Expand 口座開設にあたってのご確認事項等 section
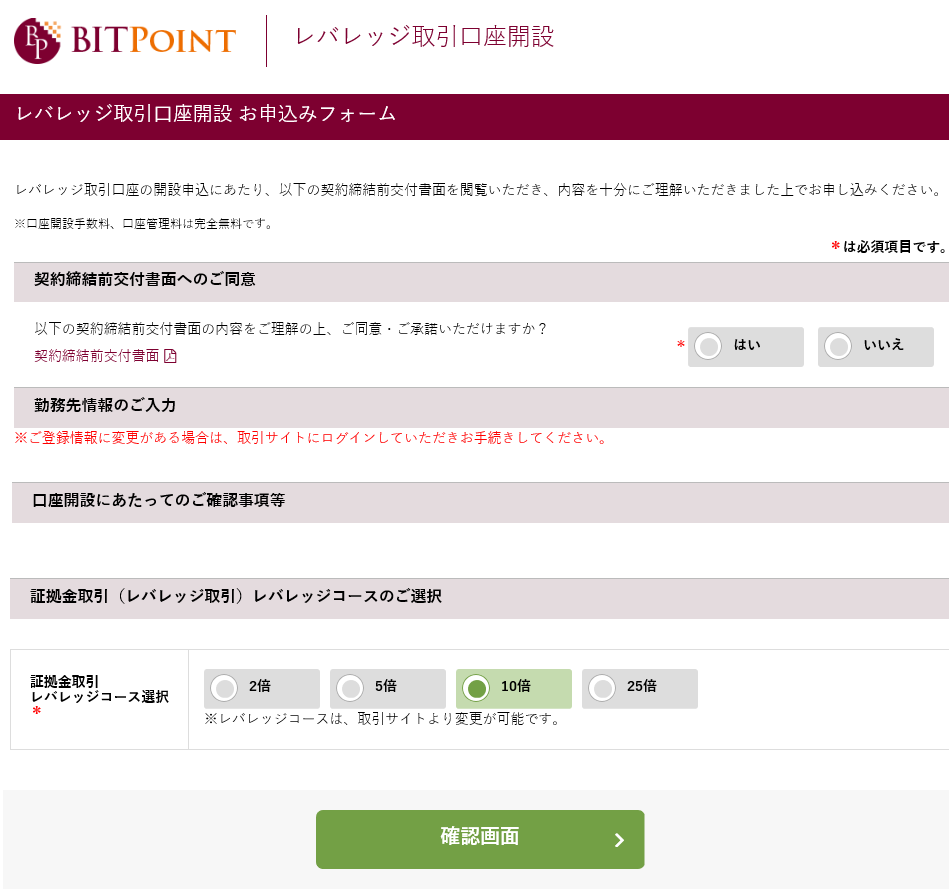949x890 pixels. [x=159, y=501]
